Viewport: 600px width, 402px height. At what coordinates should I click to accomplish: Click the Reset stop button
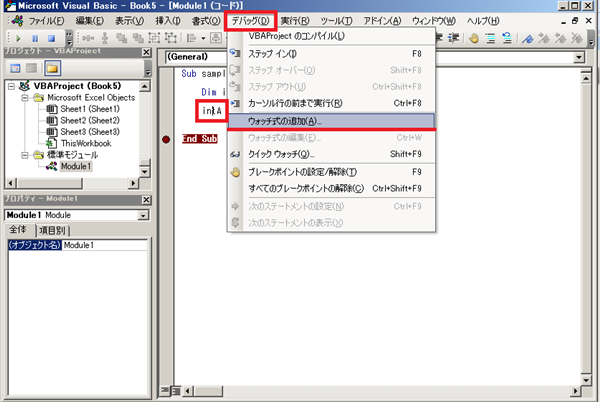[51, 38]
